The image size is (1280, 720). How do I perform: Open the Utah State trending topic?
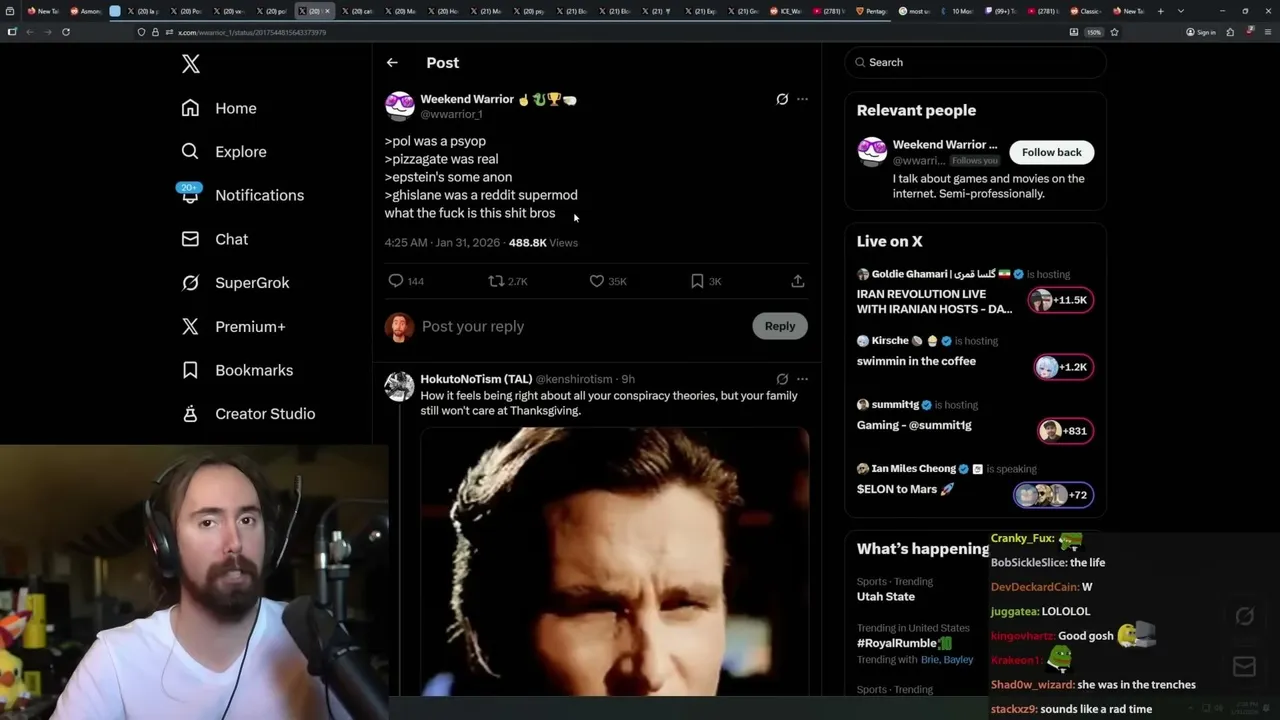click(886, 596)
